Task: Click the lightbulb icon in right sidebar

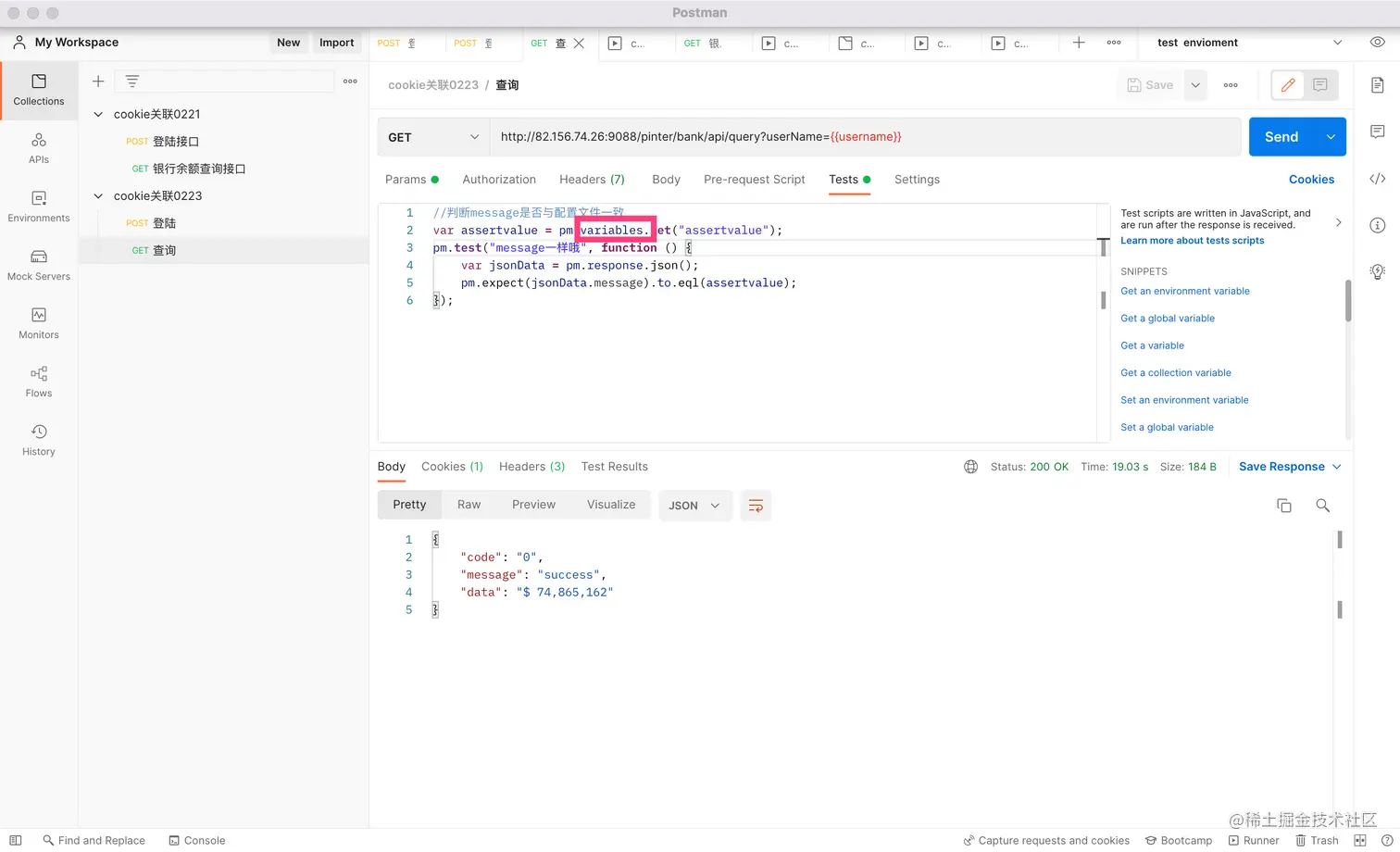Action: pyautogui.click(x=1378, y=271)
